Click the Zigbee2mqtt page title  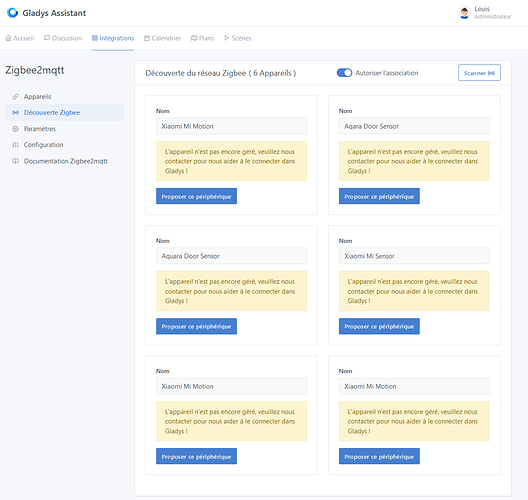click(35, 70)
